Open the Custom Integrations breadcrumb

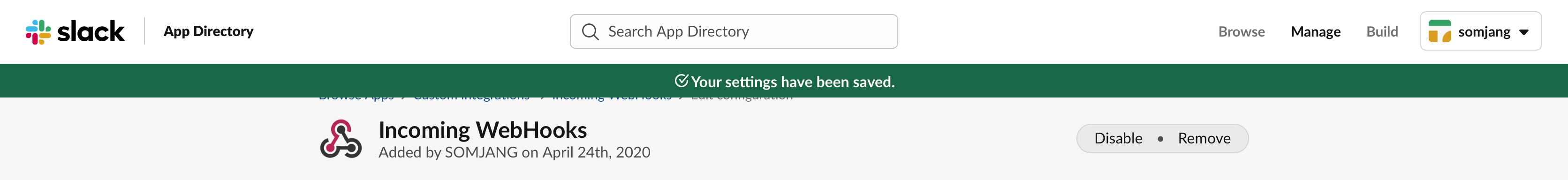pos(471,97)
